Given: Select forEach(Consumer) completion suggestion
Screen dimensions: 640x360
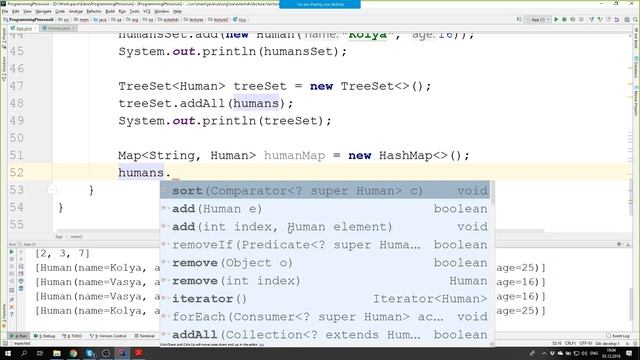Looking at the screenshot, I should coord(325,316).
